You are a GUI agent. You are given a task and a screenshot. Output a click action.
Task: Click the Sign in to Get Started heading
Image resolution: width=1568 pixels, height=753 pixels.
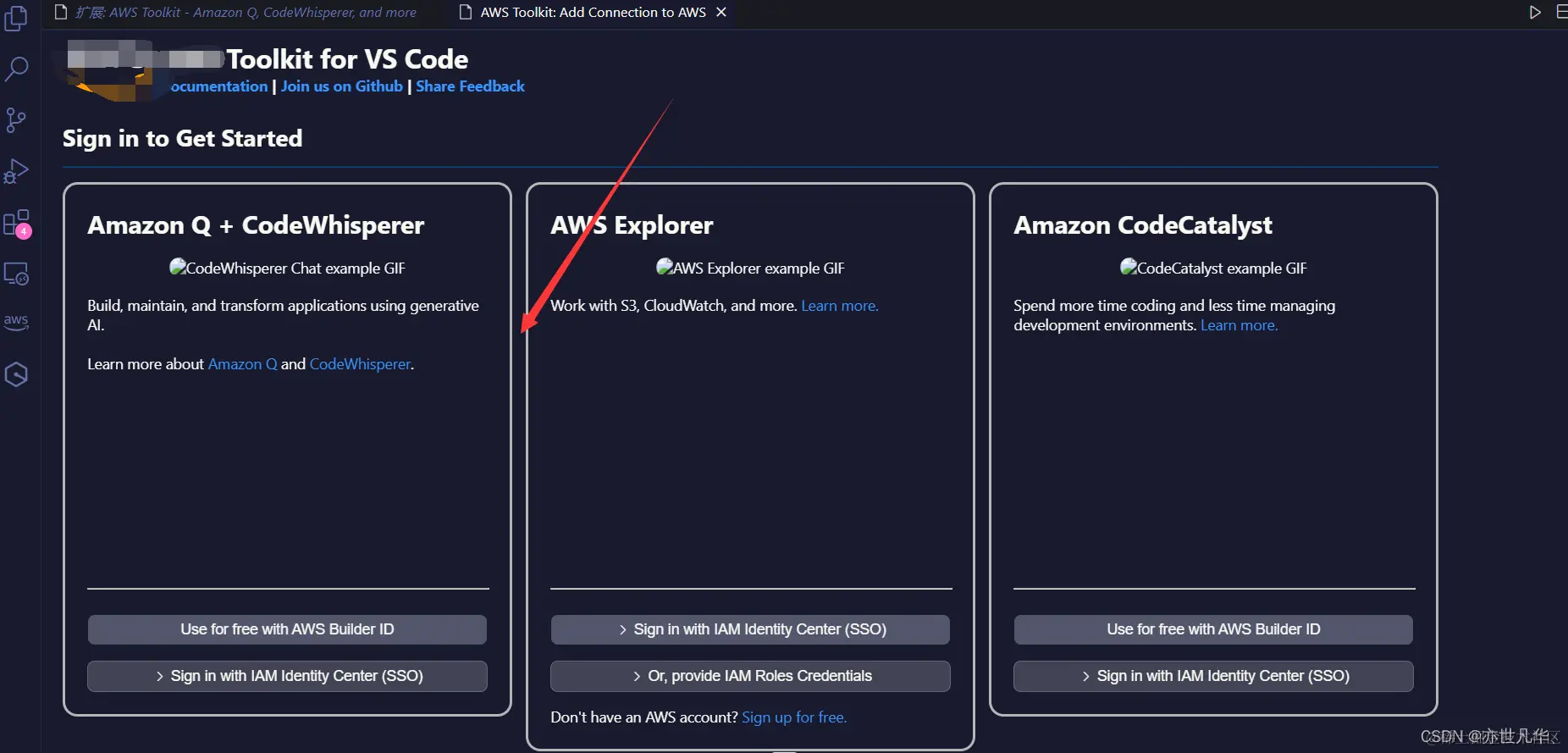[x=182, y=138]
